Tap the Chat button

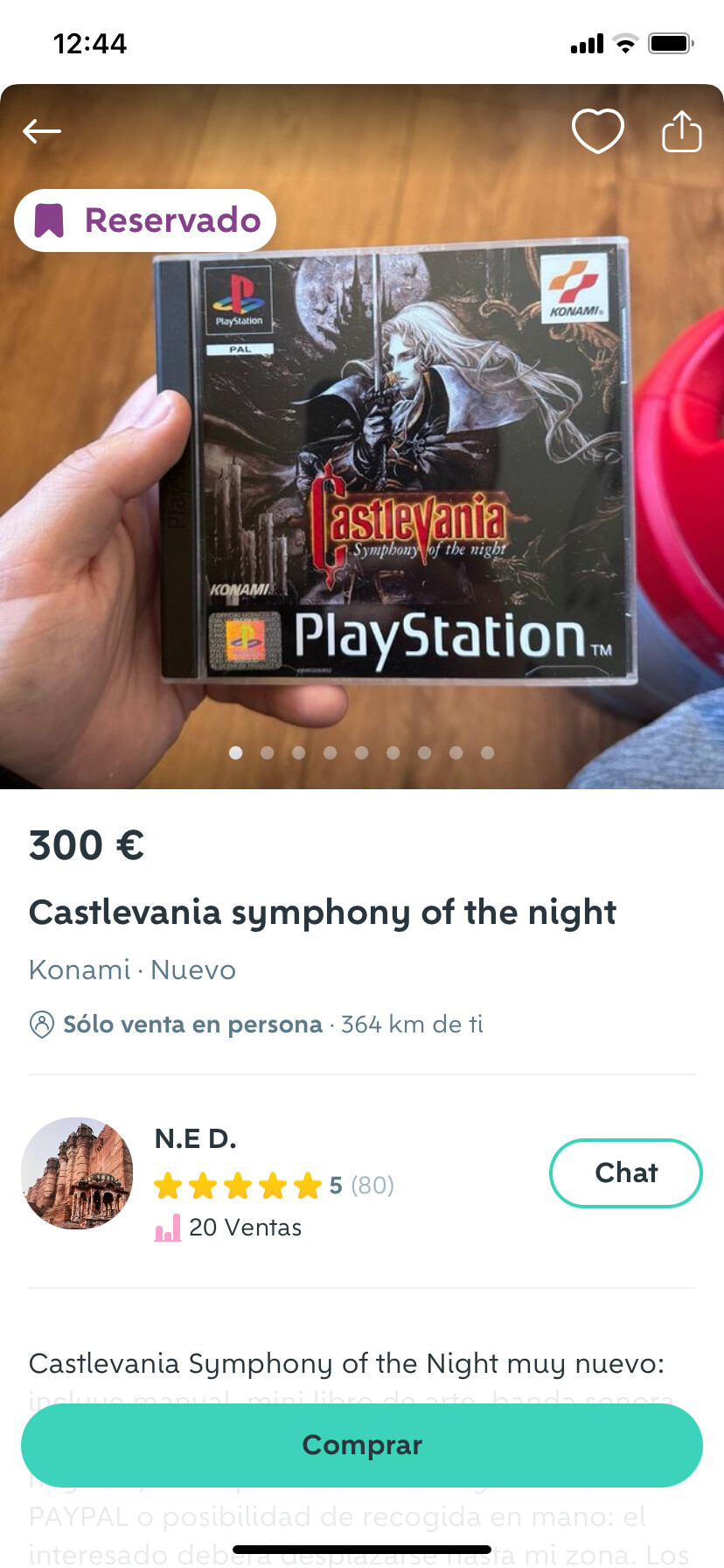626,1173
